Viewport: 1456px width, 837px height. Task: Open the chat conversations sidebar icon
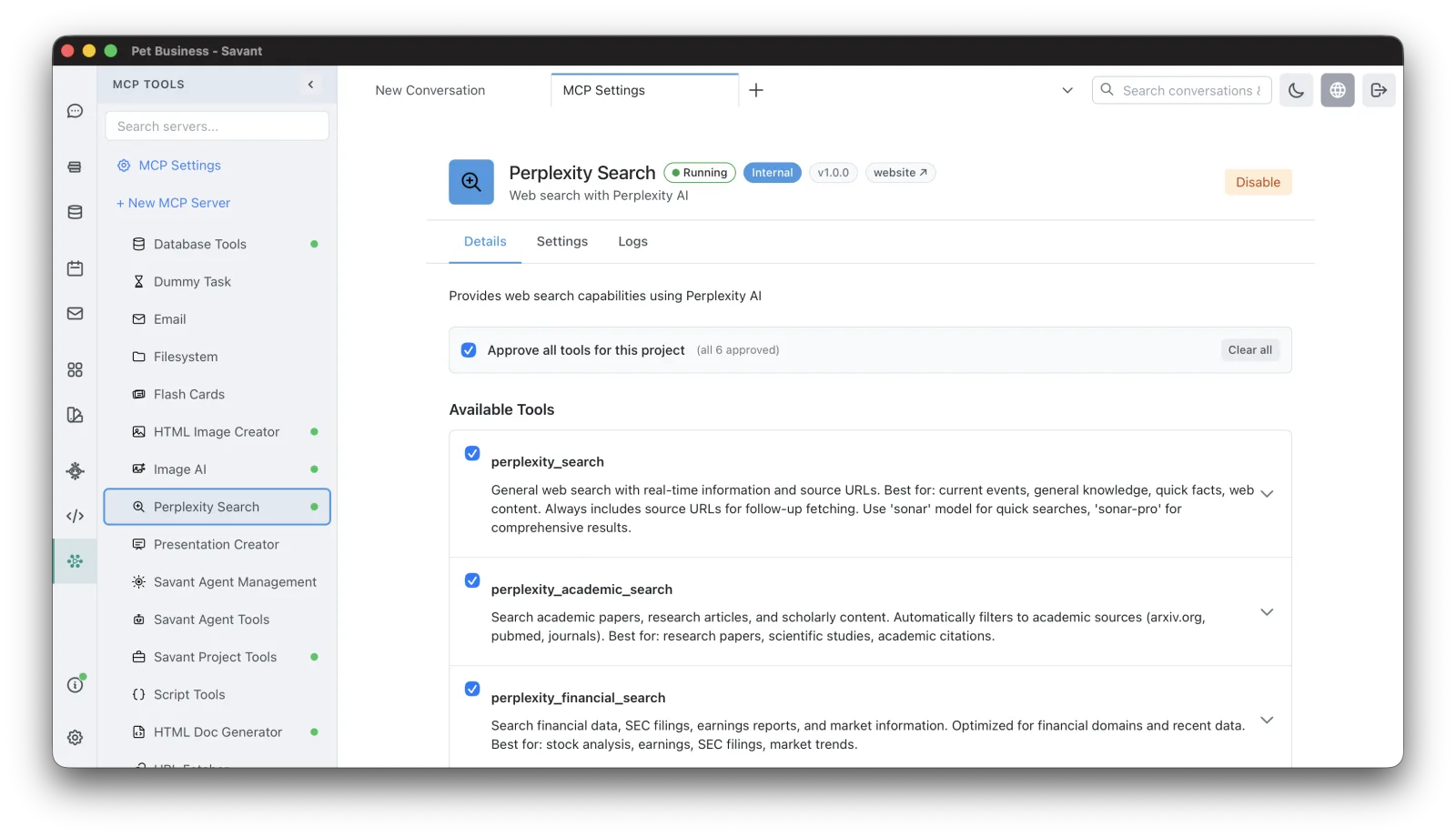[x=76, y=111]
